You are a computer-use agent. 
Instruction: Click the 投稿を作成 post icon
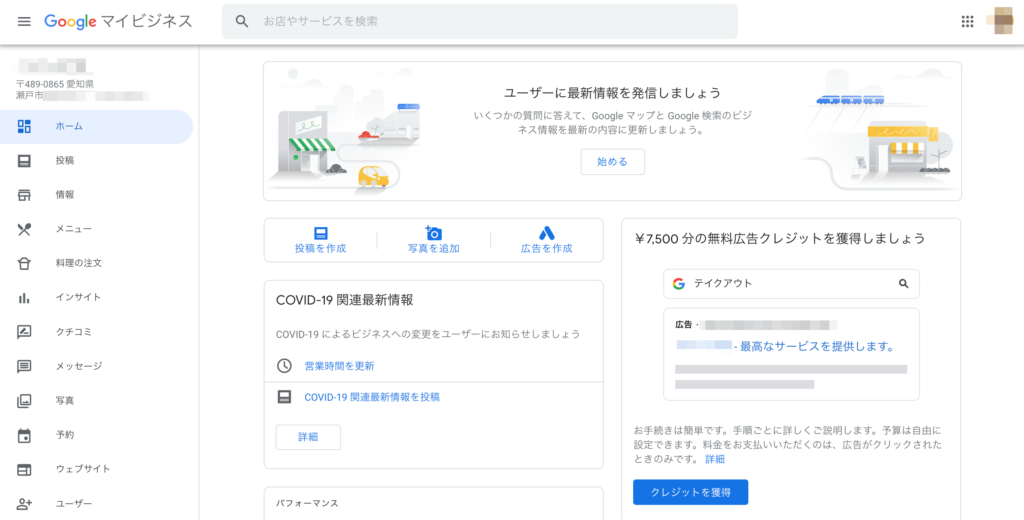(x=321, y=233)
